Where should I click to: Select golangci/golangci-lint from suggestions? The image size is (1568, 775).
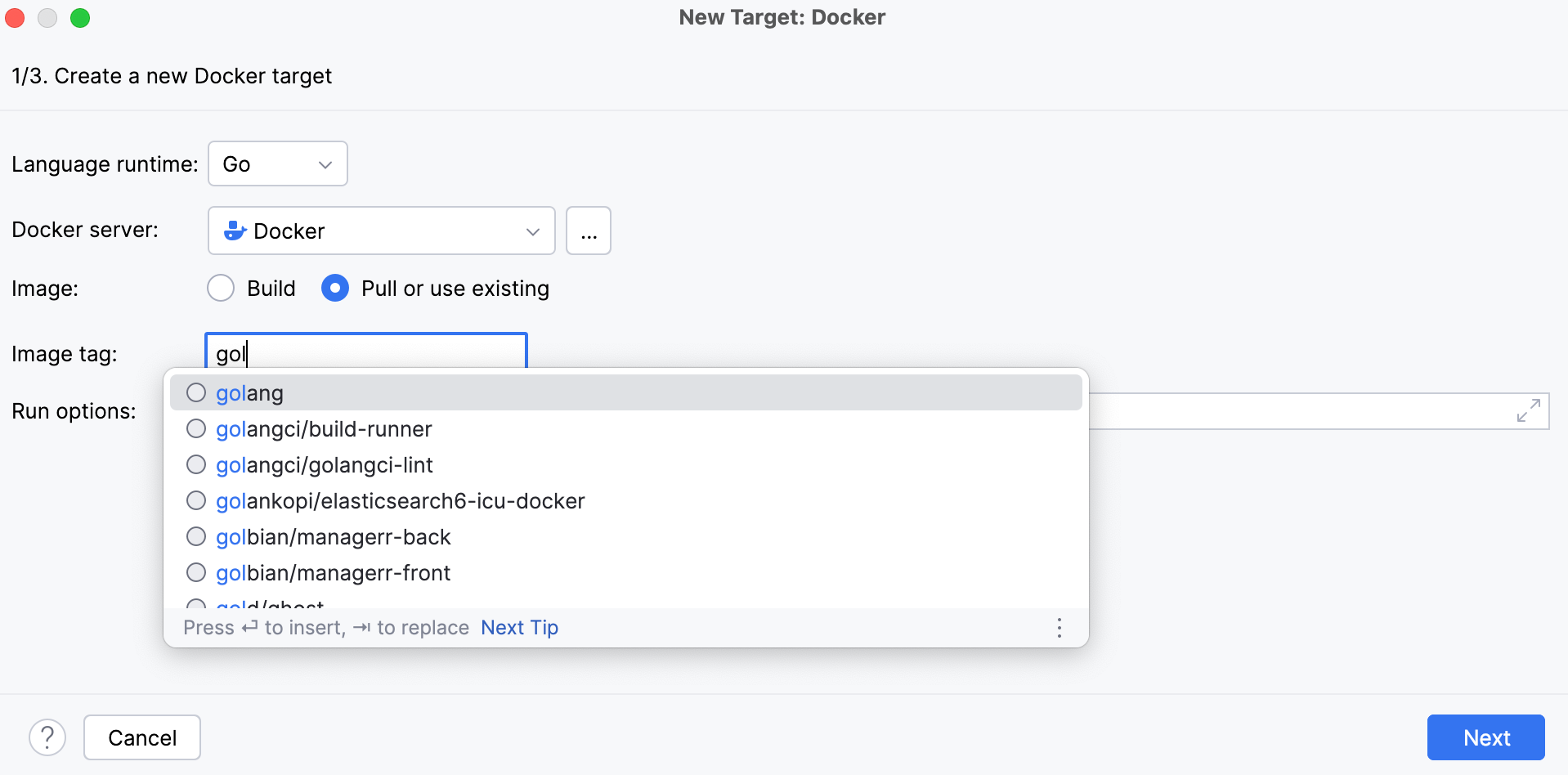[x=325, y=464]
